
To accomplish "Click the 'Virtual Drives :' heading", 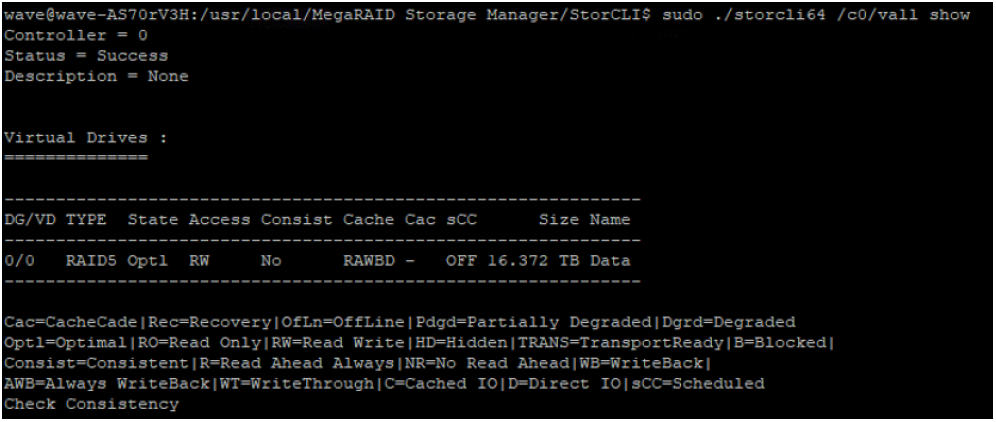I will [x=86, y=138].
